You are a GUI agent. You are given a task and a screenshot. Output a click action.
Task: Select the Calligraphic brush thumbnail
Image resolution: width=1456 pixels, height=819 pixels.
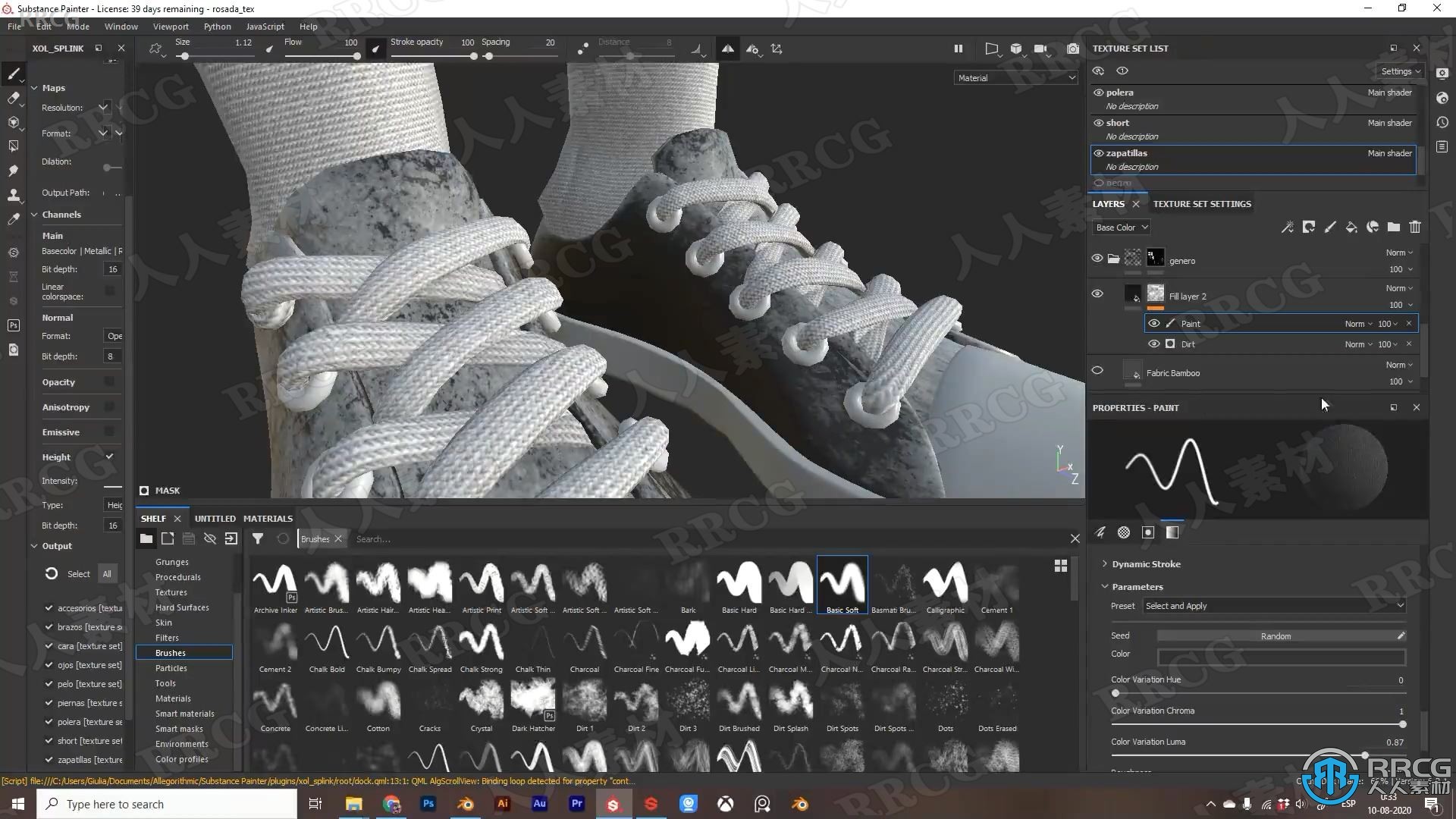pos(945,586)
